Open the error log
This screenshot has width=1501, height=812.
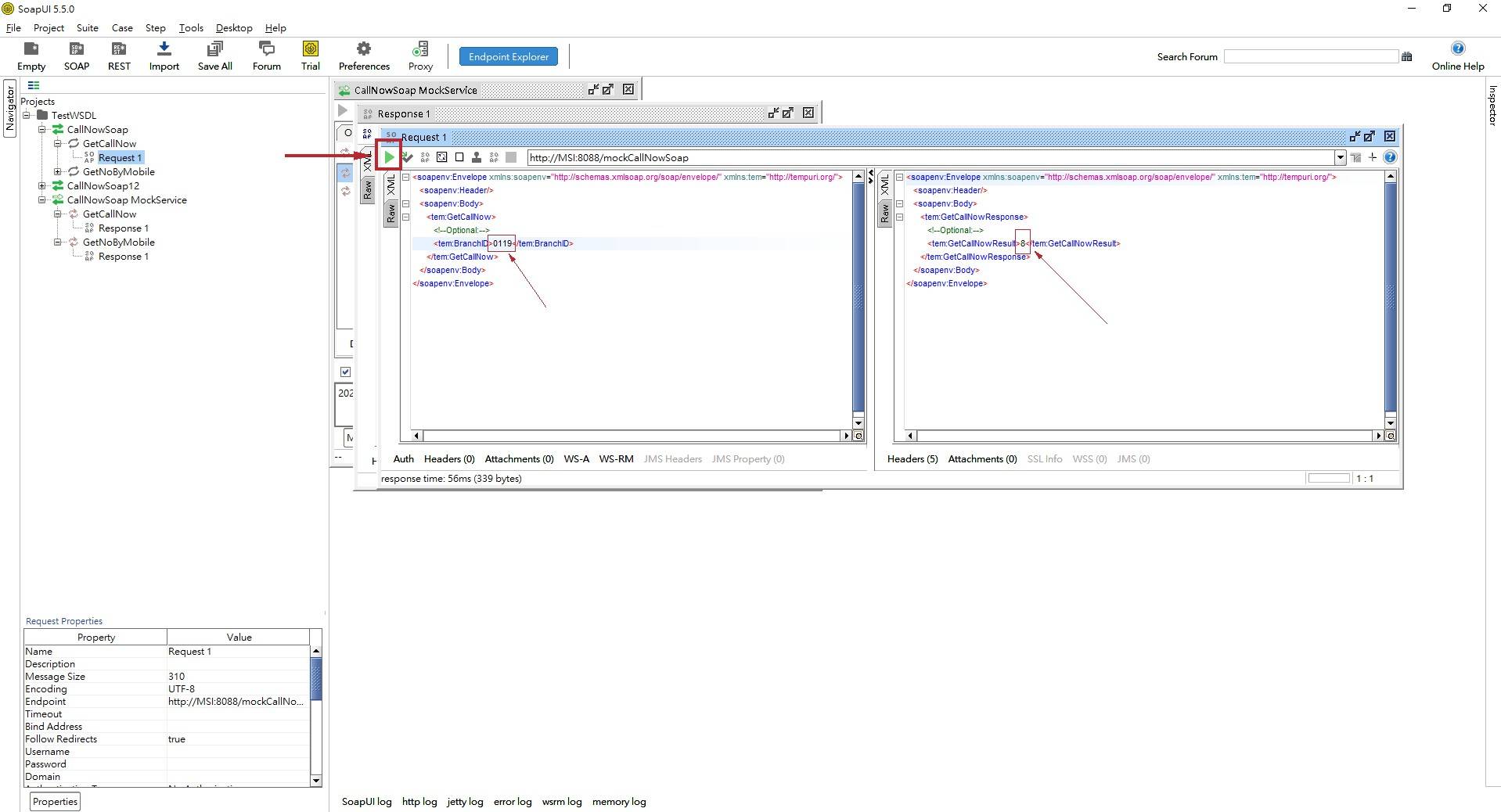coord(513,801)
